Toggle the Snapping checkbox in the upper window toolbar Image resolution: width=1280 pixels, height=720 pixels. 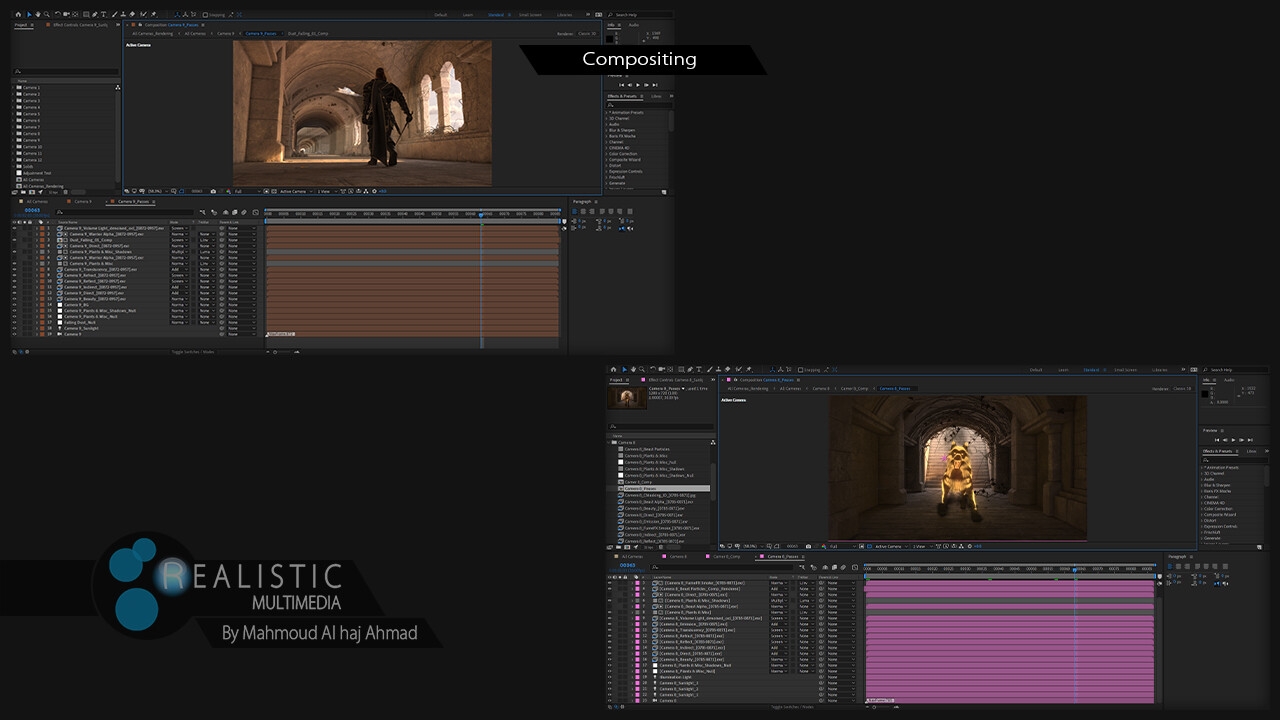[206, 15]
